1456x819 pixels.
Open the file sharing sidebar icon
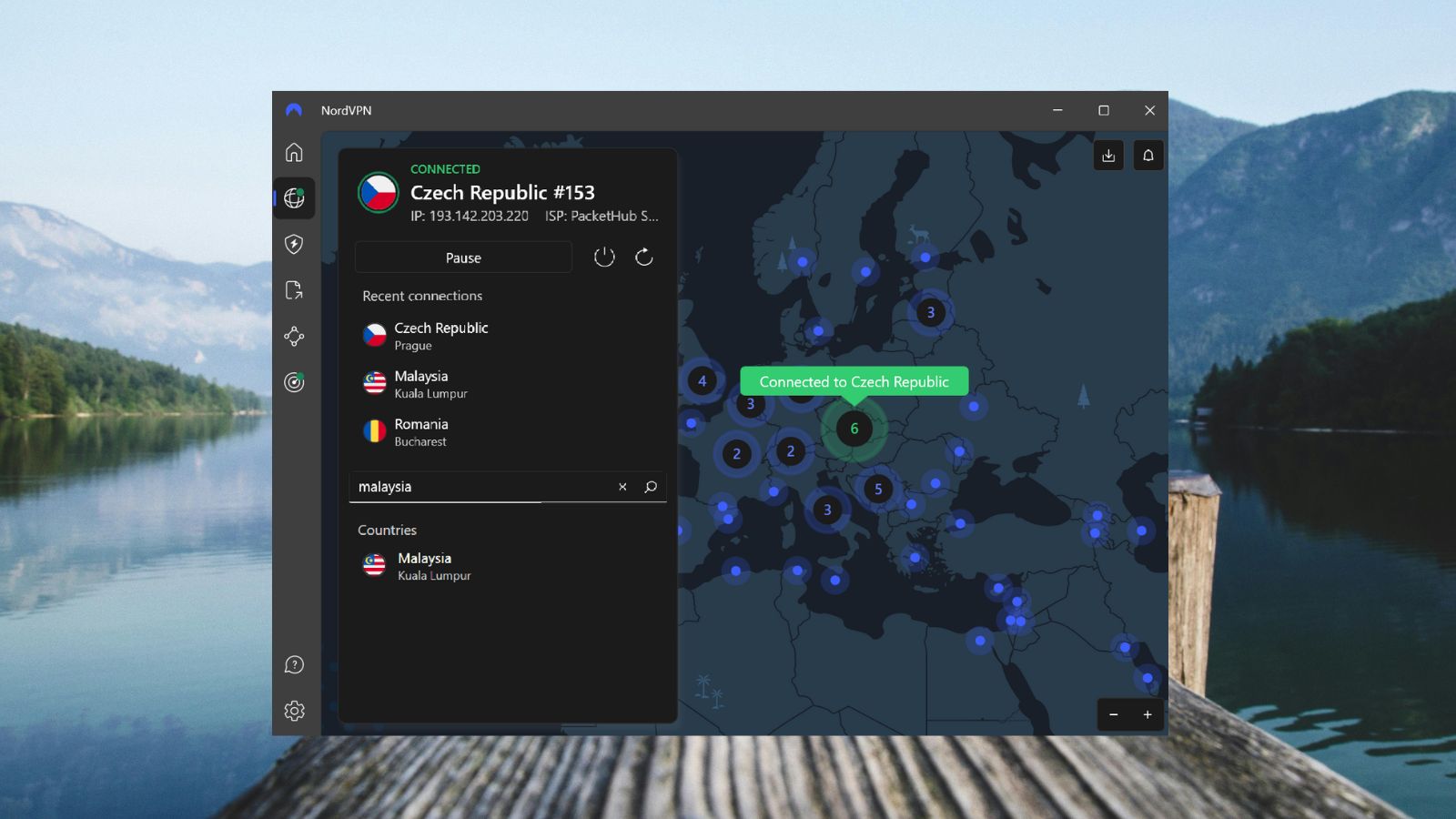coord(294,290)
